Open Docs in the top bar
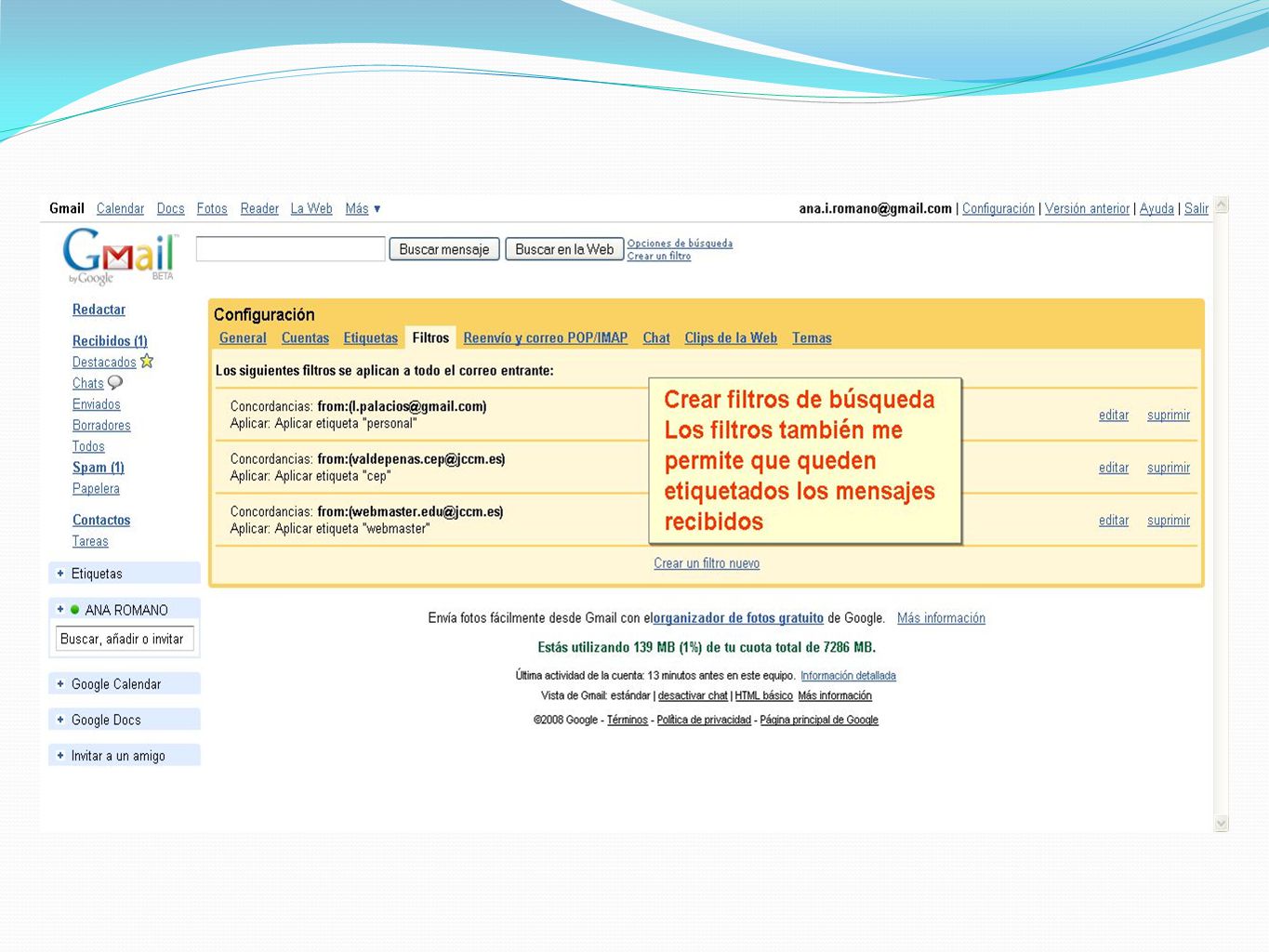 [170, 208]
